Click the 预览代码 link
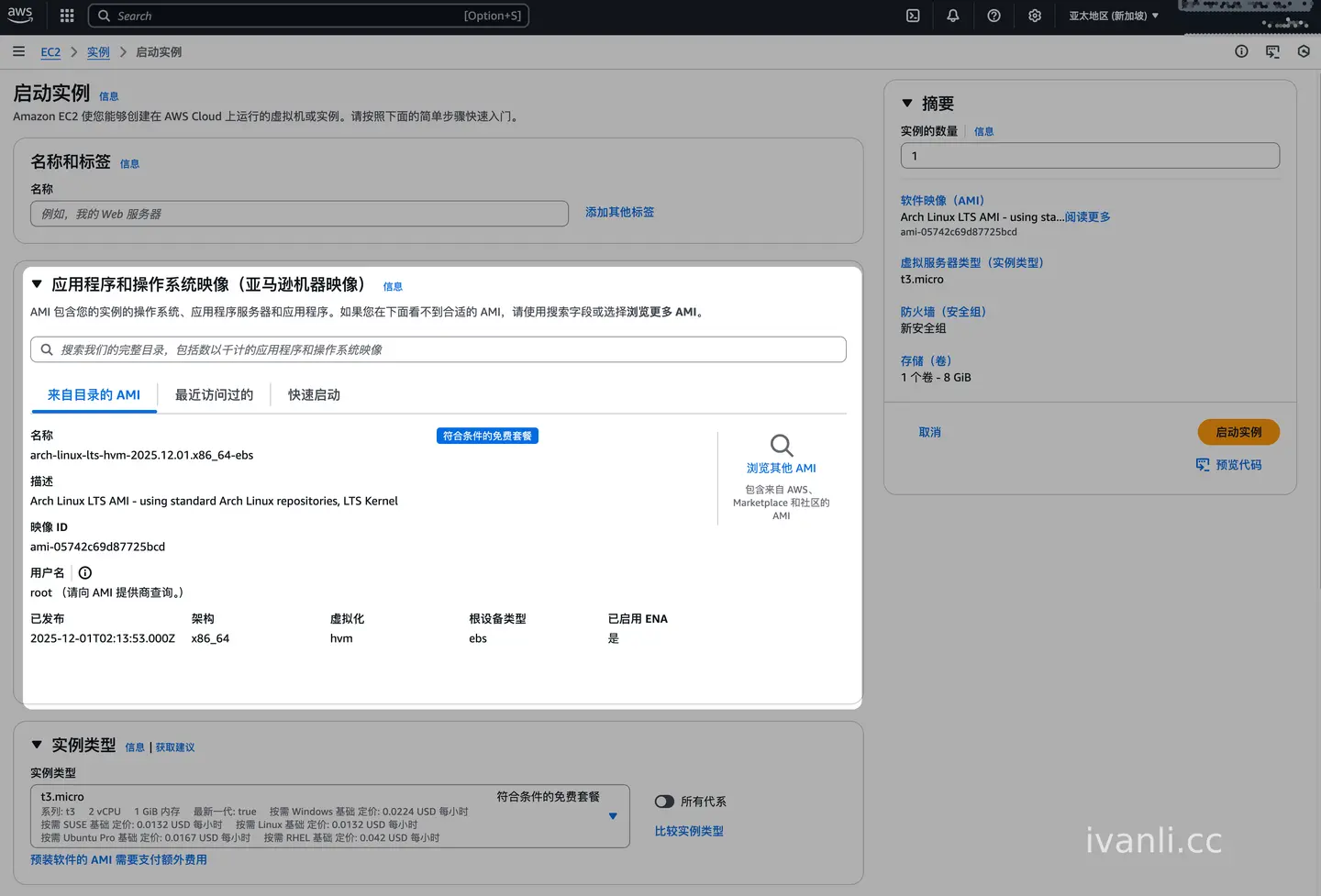Screen dimensions: 1321x896 click(x=1238, y=465)
